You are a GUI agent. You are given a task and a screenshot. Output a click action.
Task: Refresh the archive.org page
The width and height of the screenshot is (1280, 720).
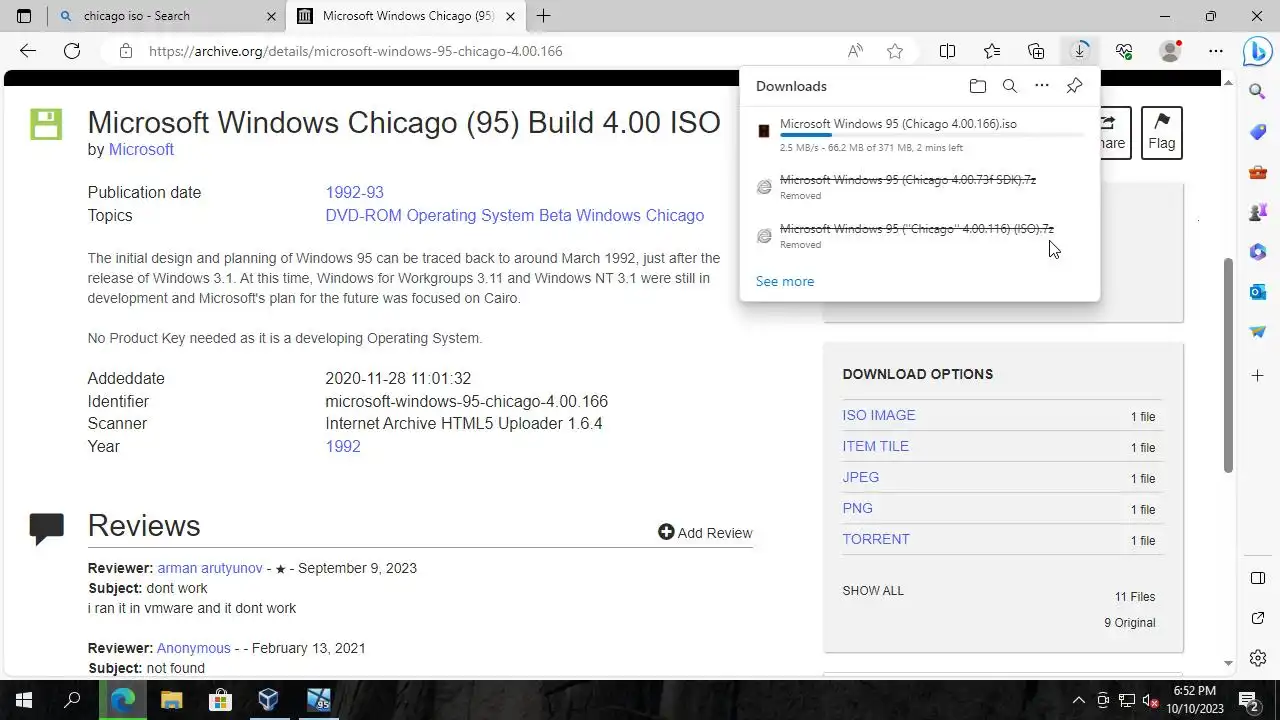click(72, 51)
